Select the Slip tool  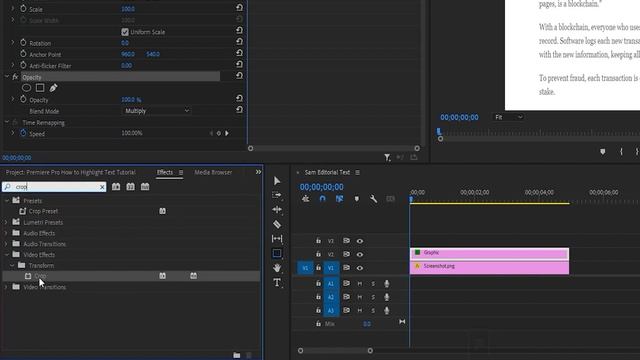(x=277, y=238)
